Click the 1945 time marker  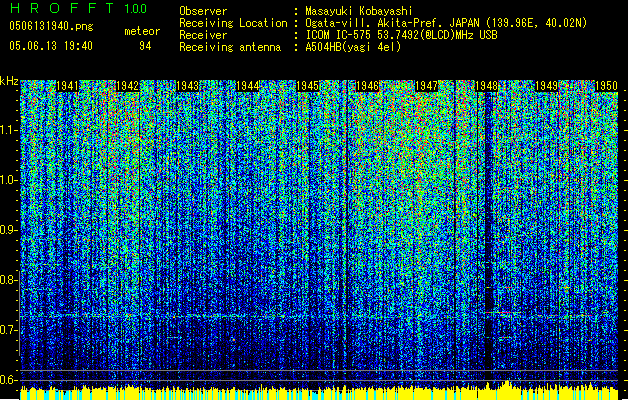tap(308, 86)
